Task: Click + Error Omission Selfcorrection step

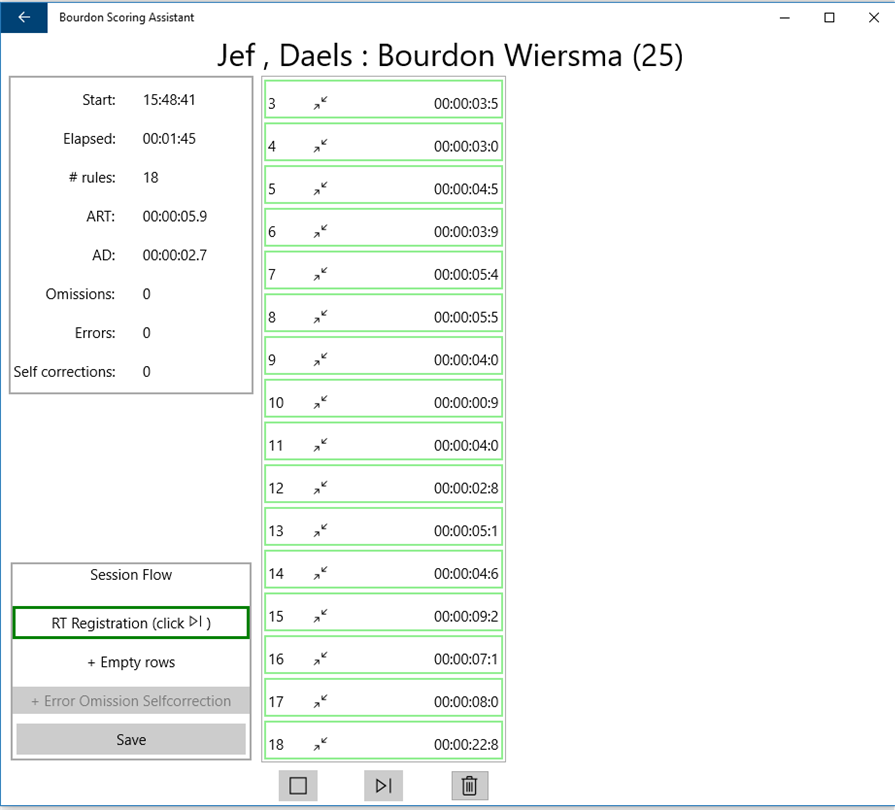Action: click(131, 701)
